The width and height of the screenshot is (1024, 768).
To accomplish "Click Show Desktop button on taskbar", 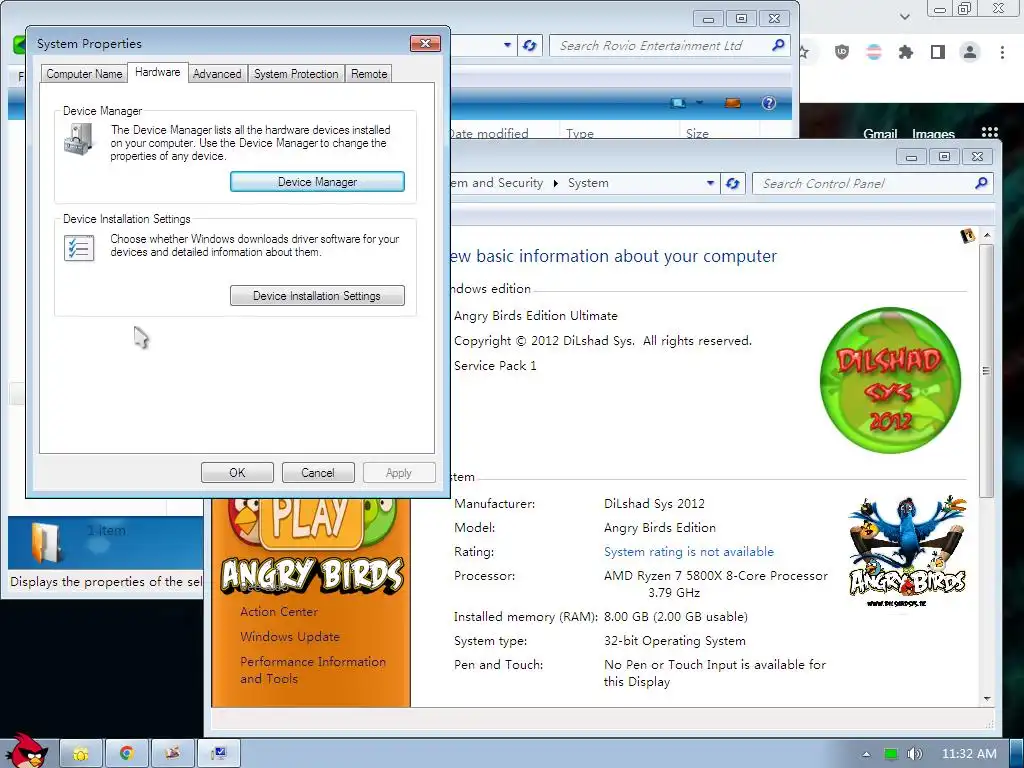I will coord(1016,754).
